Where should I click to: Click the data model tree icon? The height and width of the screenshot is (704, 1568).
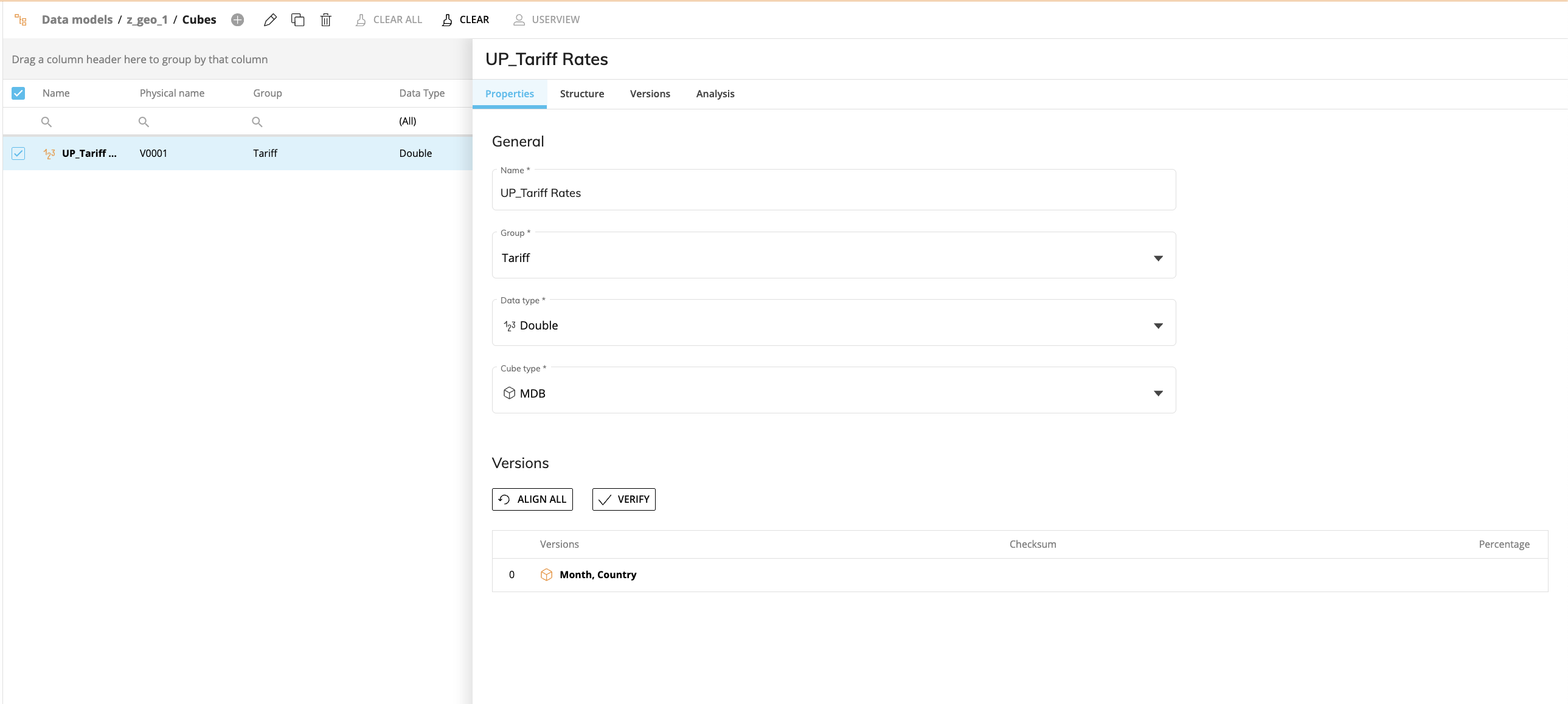tap(21, 19)
